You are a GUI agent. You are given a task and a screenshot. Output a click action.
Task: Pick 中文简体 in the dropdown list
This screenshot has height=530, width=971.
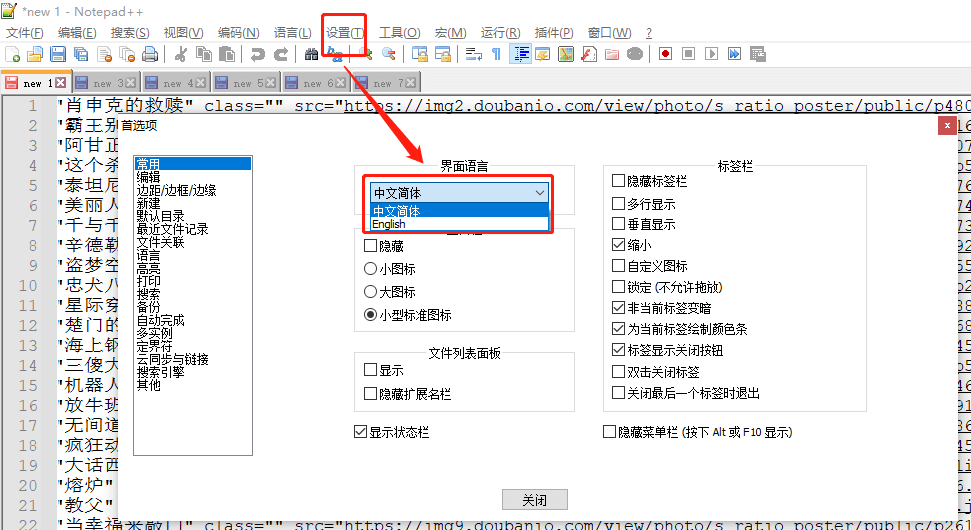[459, 211]
